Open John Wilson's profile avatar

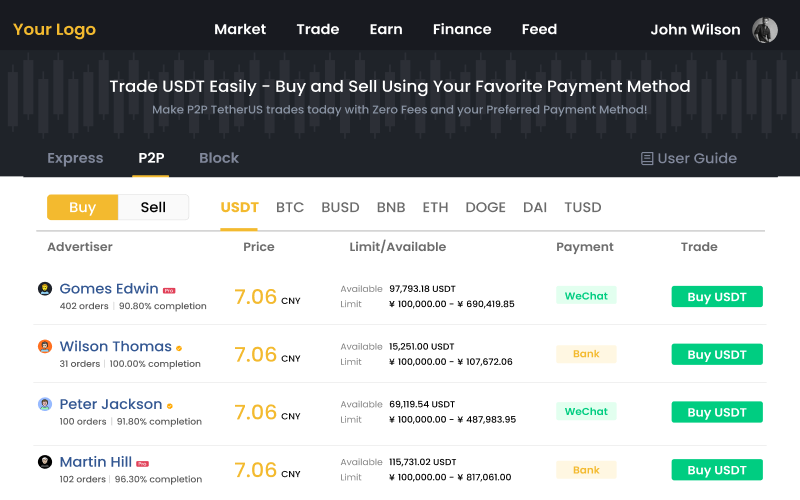pos(765,30)
